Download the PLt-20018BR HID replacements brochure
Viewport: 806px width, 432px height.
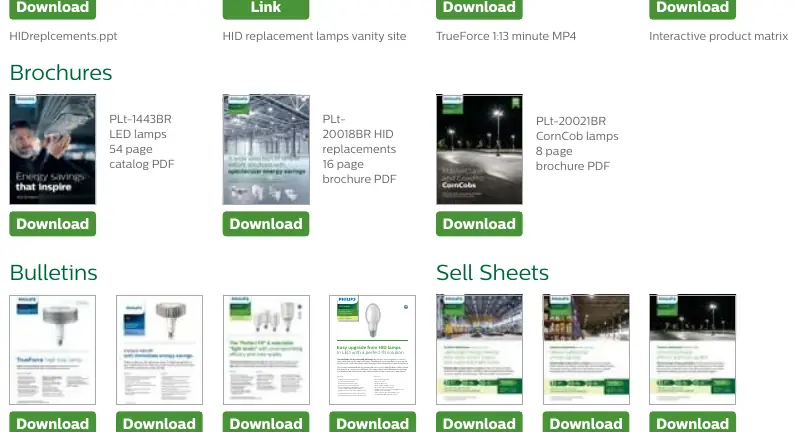pyautogui.click(x=266, y=224)
